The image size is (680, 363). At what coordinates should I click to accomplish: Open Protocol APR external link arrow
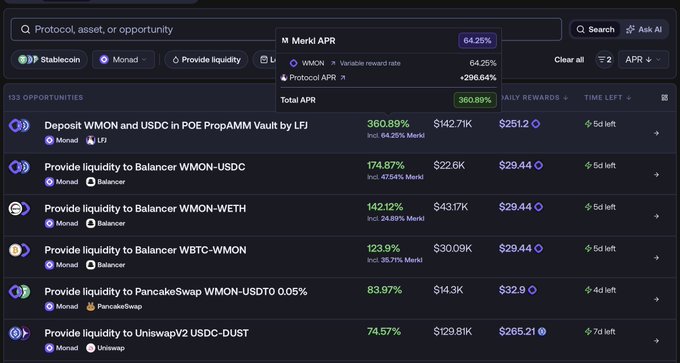coord(343,78)
